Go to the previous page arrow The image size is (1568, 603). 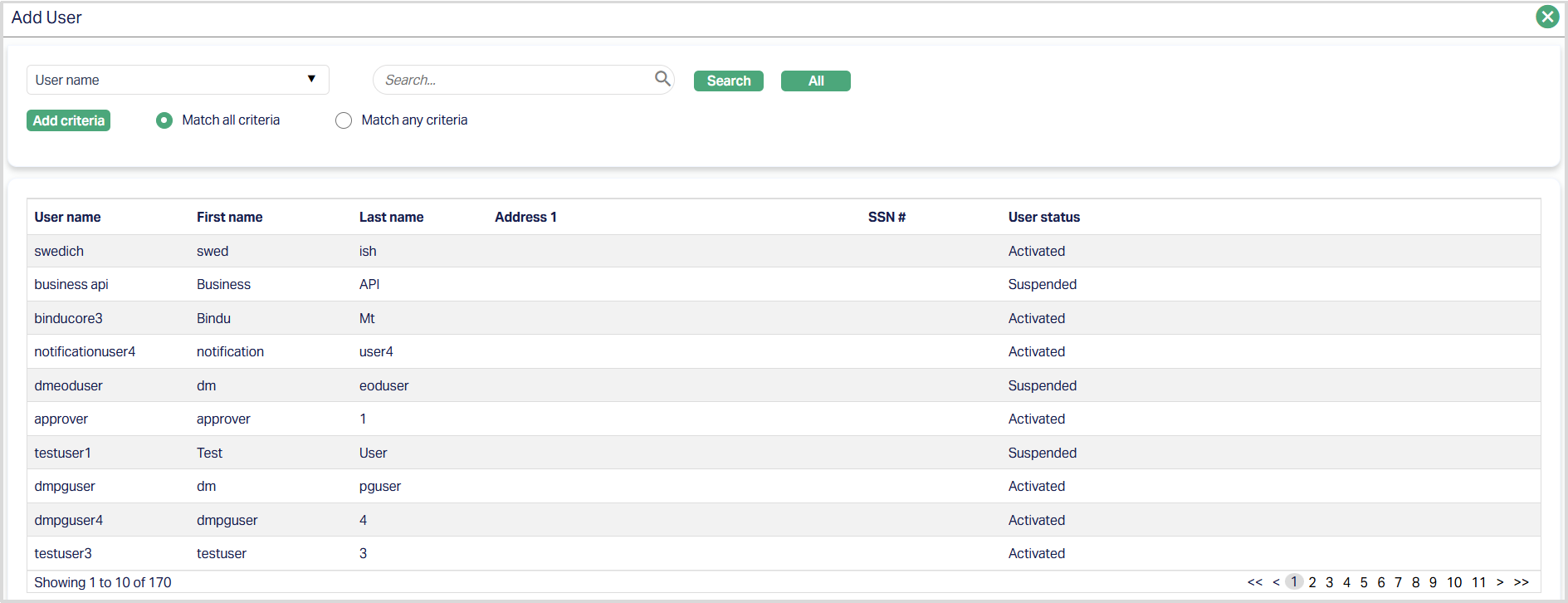click(x=1276, y=582)
